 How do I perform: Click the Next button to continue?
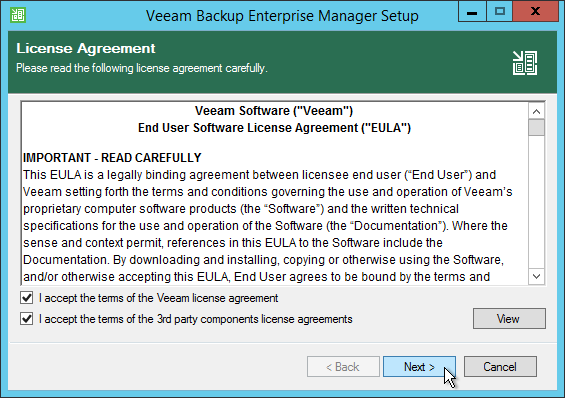[419, 367]
